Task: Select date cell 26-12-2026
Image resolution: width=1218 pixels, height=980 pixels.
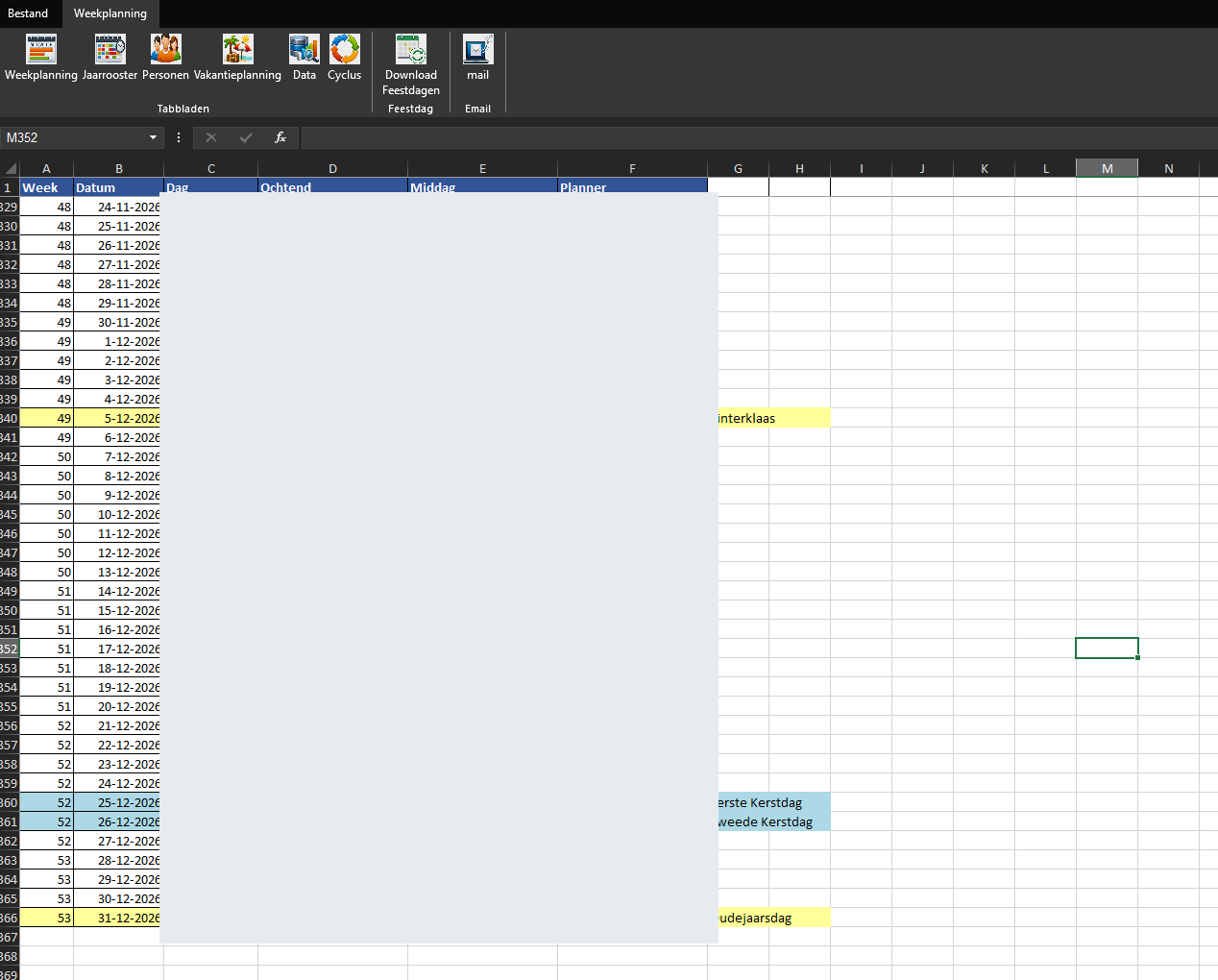Action: coord(118,821)
